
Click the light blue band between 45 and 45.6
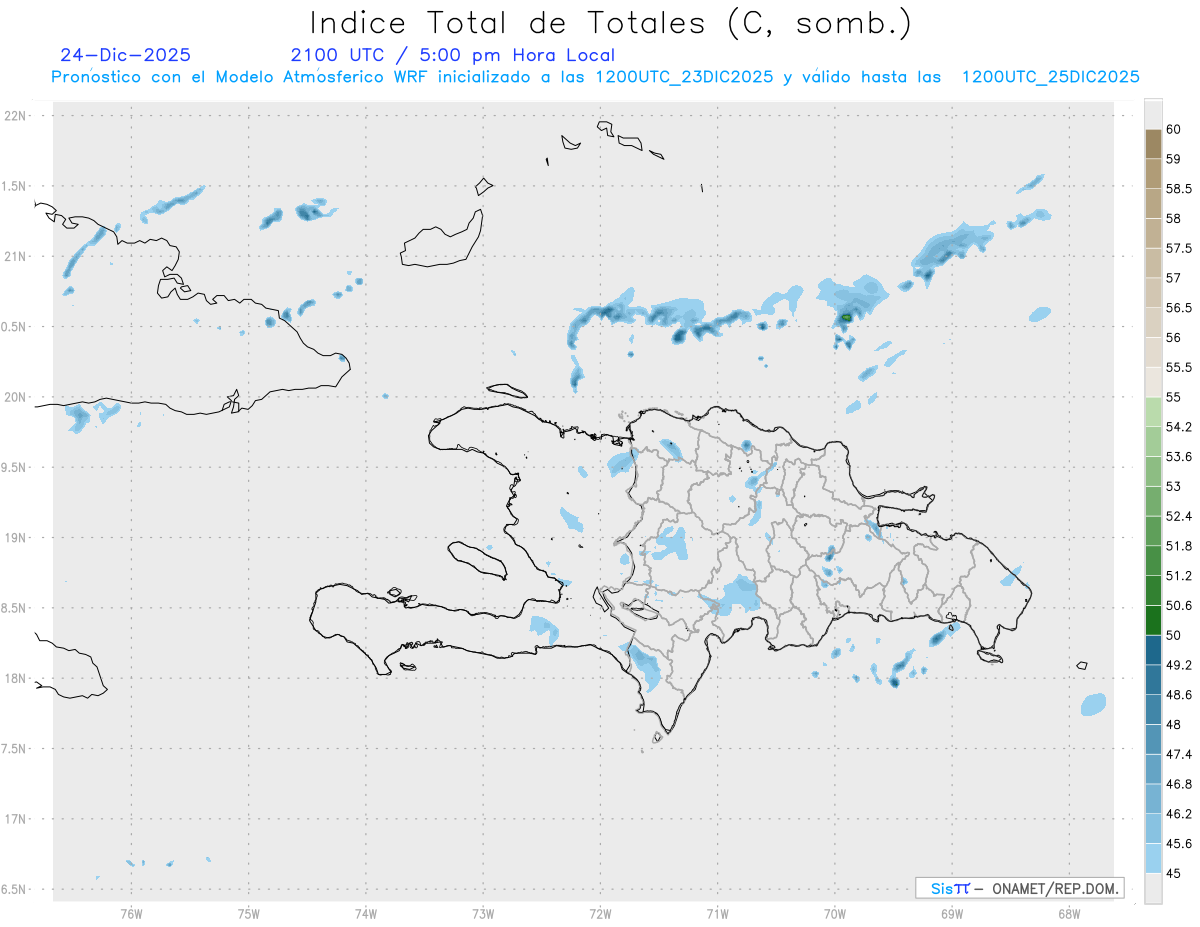(1153, 858)
